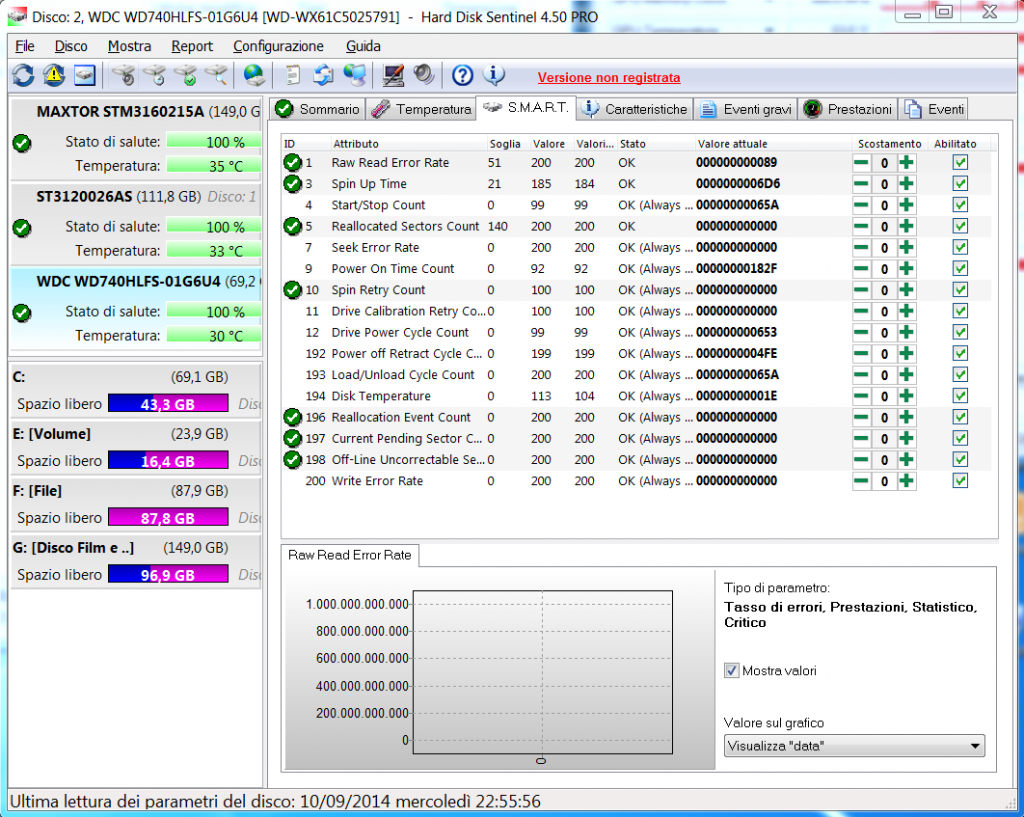1024x817 pixels.
Task: Click the yellow warning triangle toolbar icon
Action: (54, 75)
